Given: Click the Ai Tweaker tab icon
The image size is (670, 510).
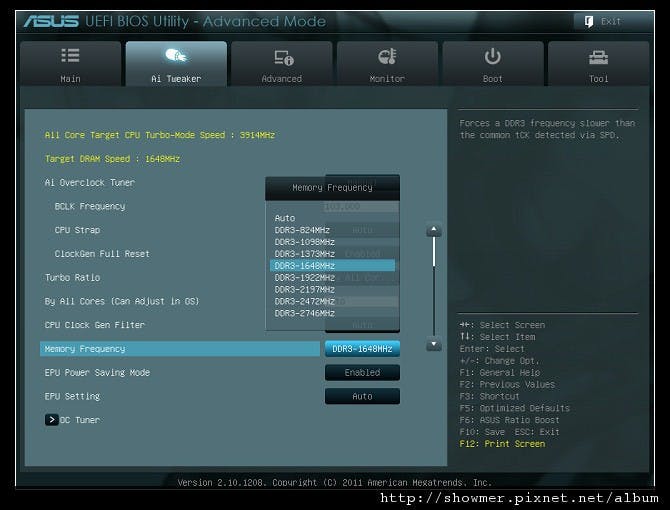Looking at the screenshot, I should pos(176,56).
